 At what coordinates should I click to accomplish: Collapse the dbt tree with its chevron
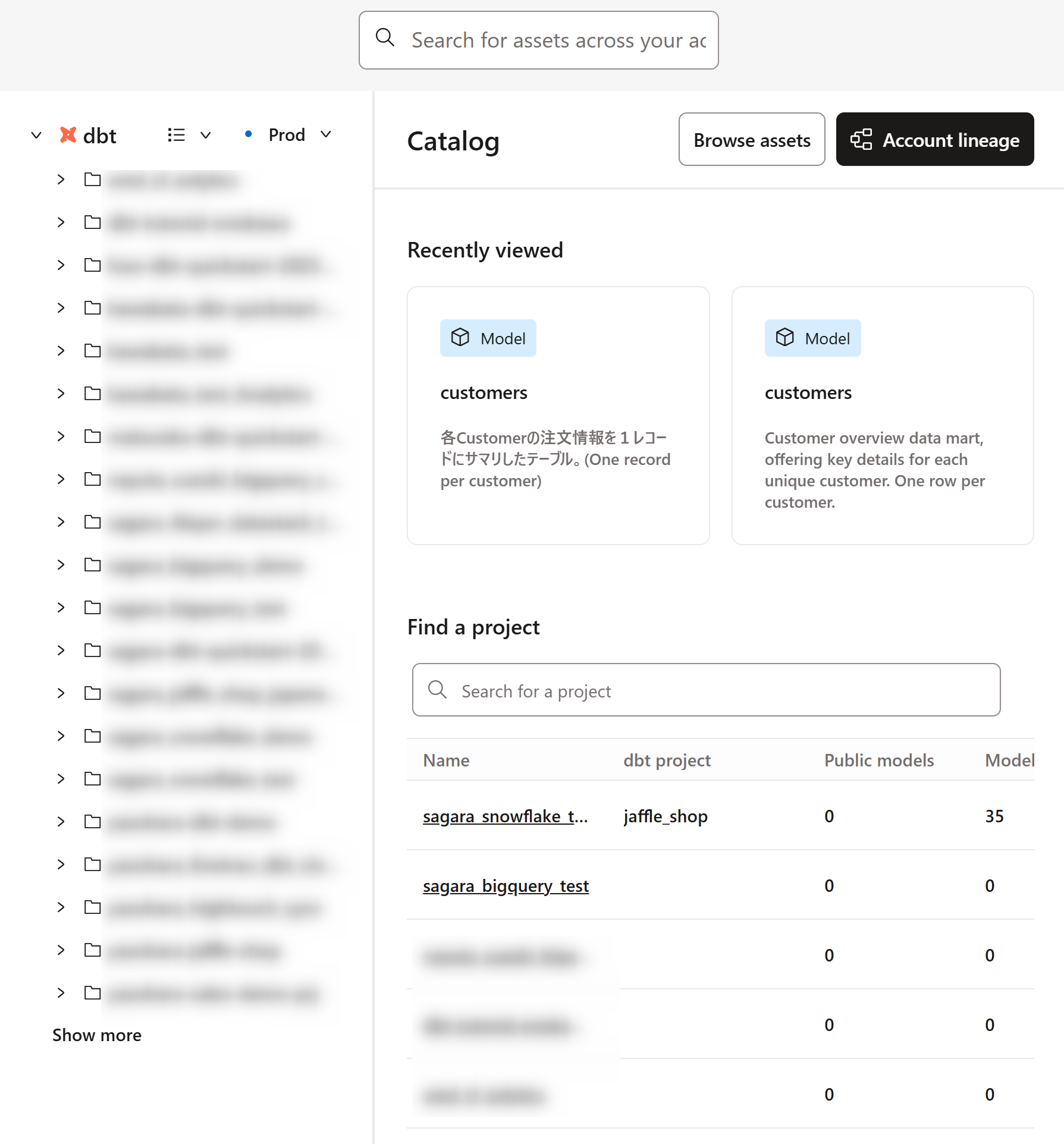36,136
